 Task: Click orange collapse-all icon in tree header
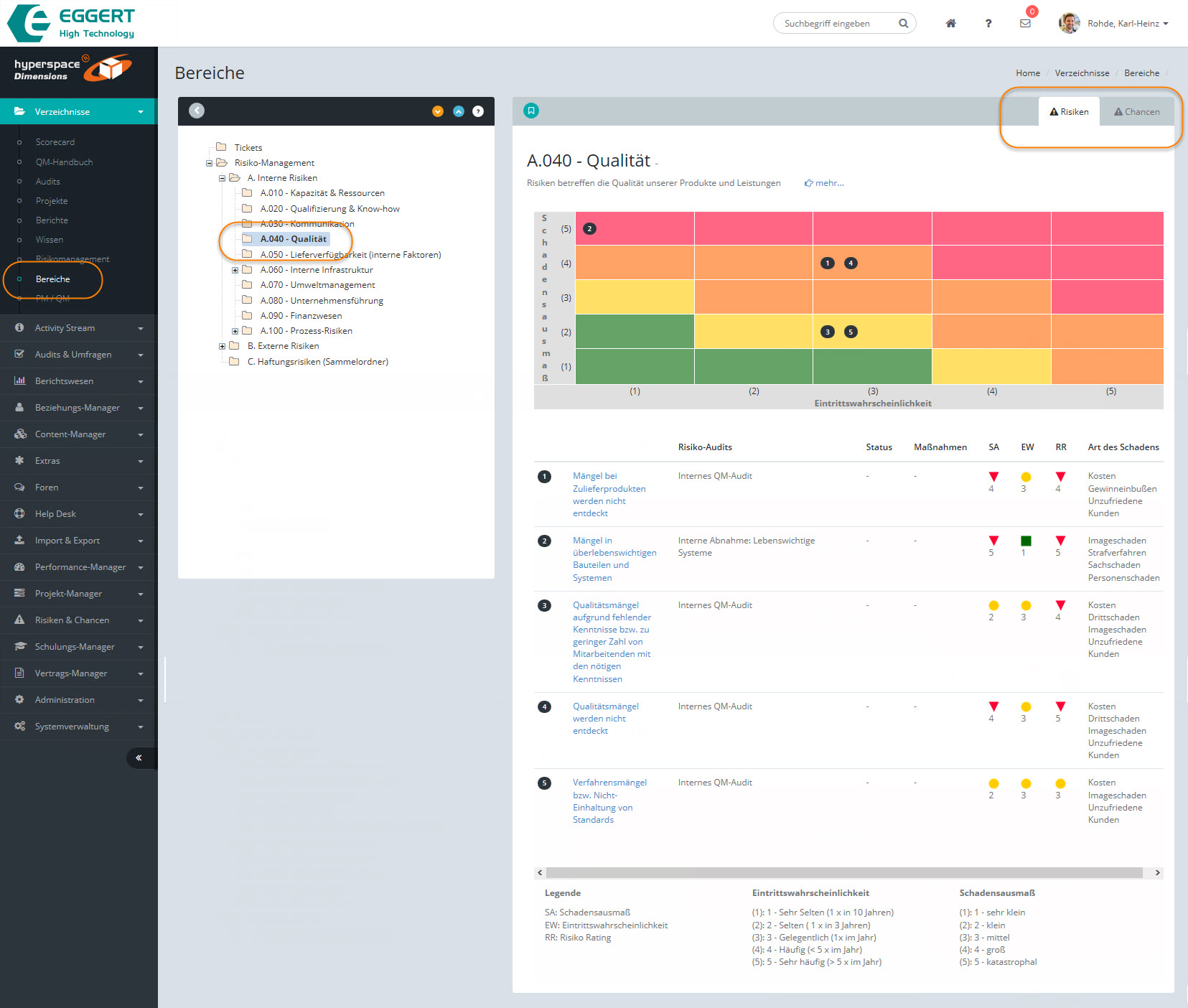click(438, 111)
